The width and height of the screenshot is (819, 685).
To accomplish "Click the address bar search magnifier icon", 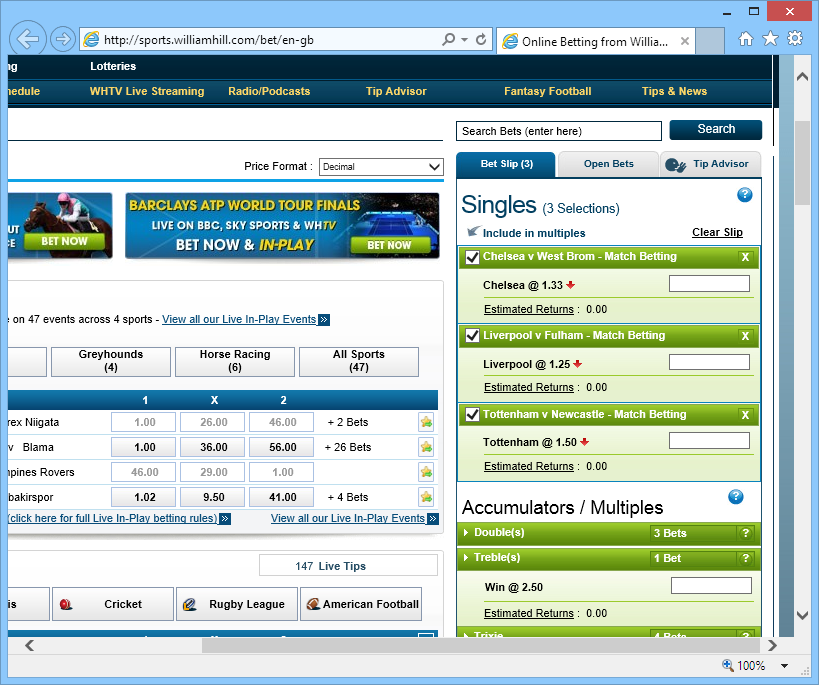I will [448, 39].
